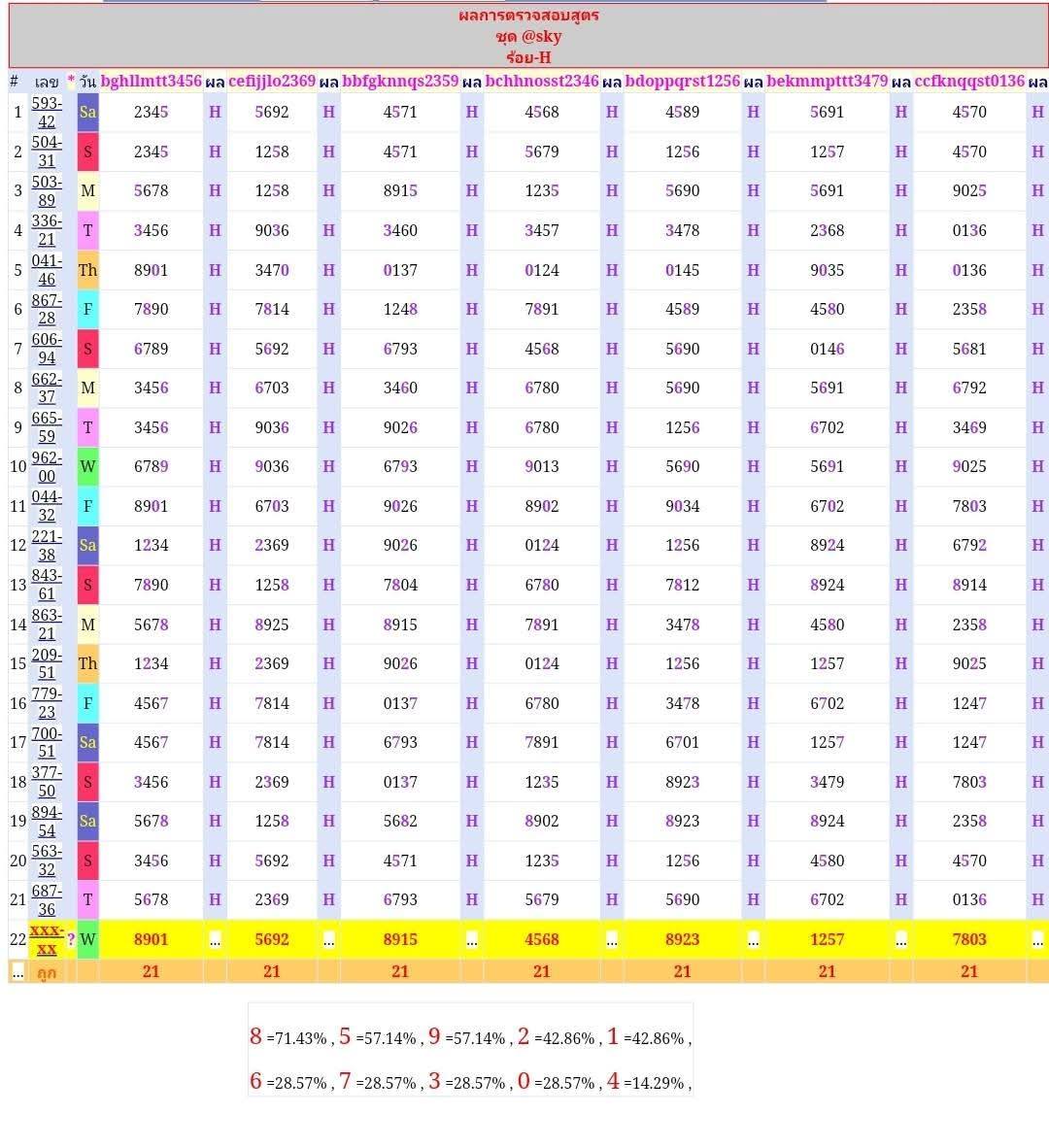Viewport: 1049px width, 1148px height.
Task: Open the cefijjlo2369 formula column header
Action: [x=272, y=82]
